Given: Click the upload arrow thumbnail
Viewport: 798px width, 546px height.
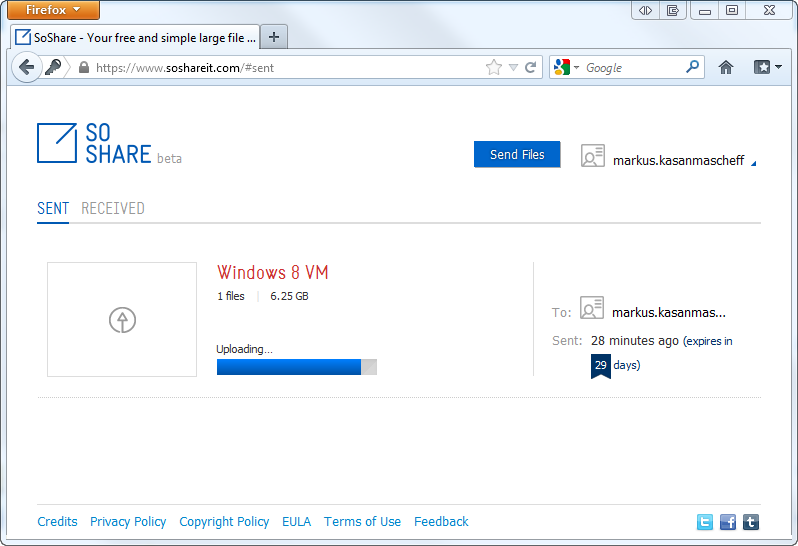Looking at the screenshot, I should click(122, 320).
